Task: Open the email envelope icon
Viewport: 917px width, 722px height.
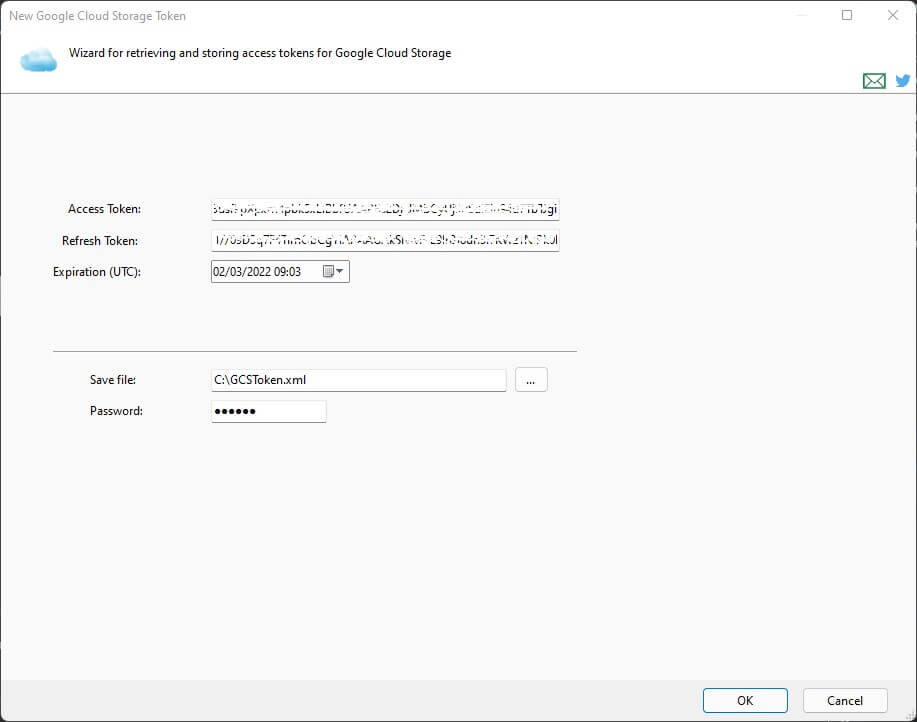Action: pyautogui.click(x=873, y=80)
